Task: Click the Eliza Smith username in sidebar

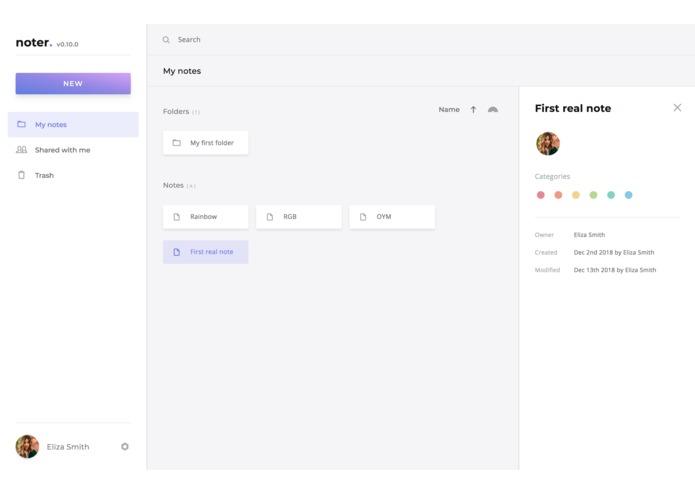Action: [68, 447]
